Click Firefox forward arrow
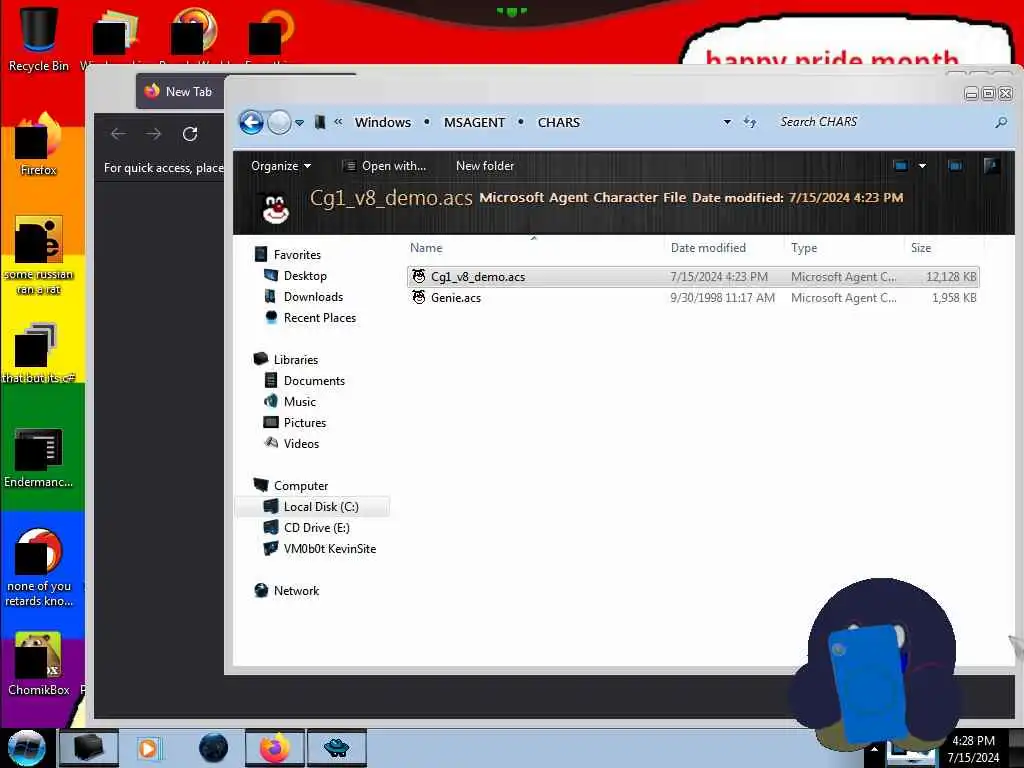The image size is (1024, 768). pos(153,134)
